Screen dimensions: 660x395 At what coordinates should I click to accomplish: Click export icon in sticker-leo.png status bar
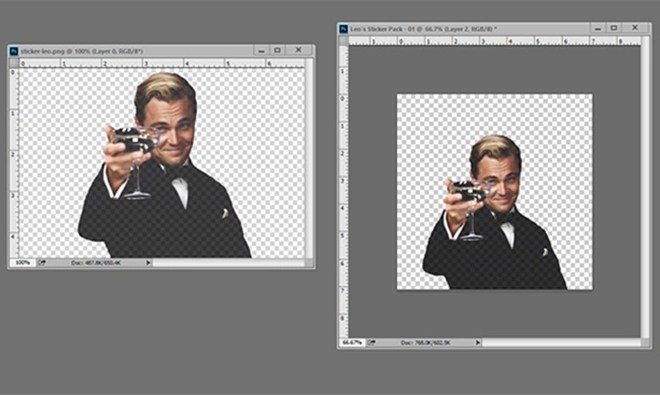pyautogui.click(x=42, y=263)
